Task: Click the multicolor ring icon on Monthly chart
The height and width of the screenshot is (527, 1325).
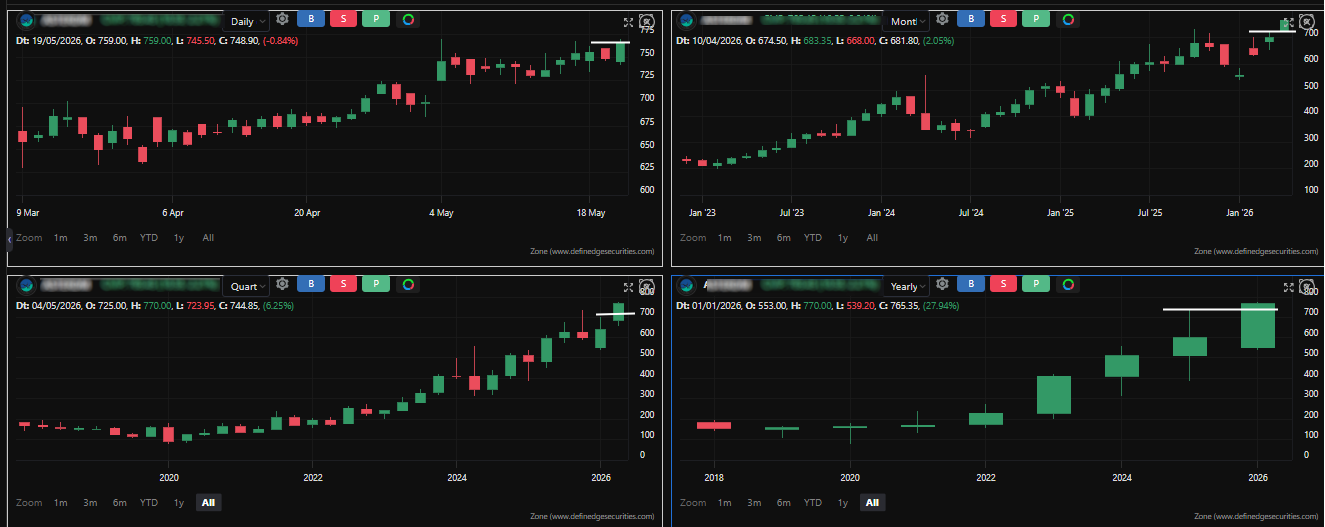Action: (1068, 20)
